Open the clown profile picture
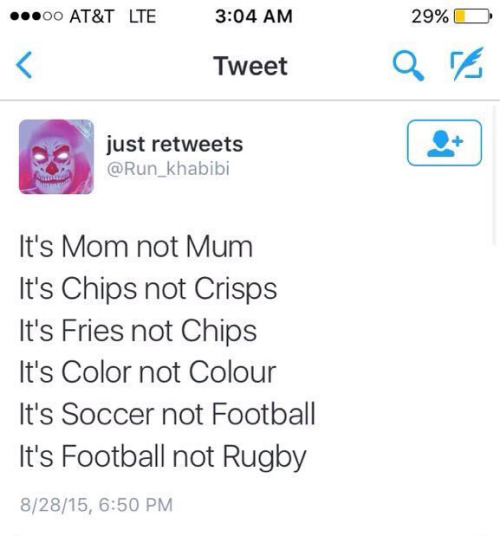 56,157
